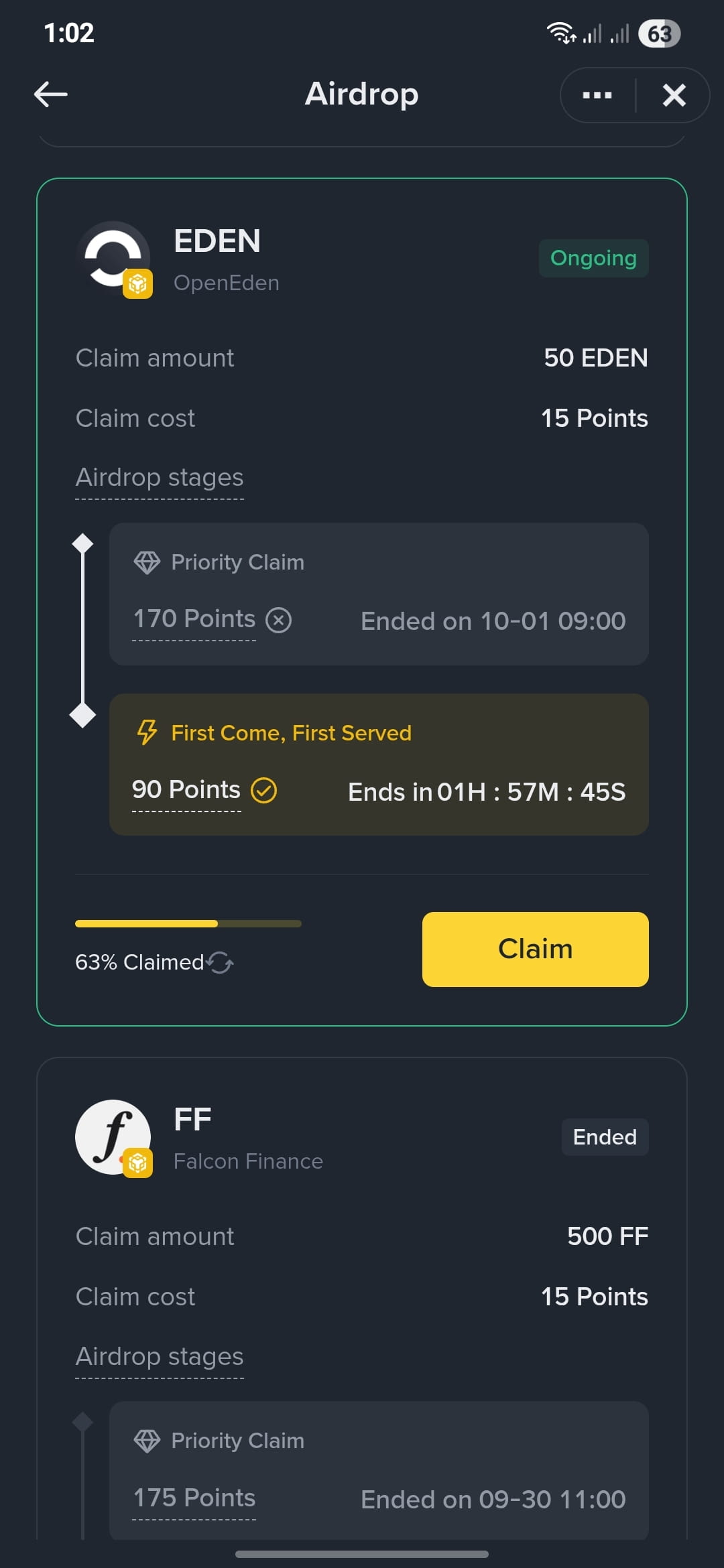Close the Airdrop mini app
The width and height of the screenshot is (724, 1568).
[674, 95]
